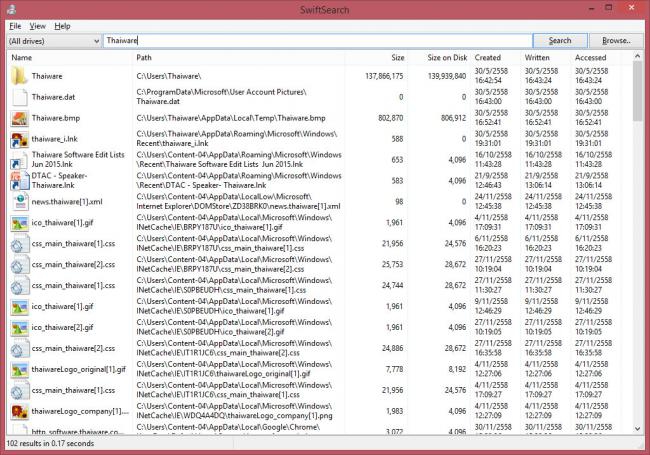
Task: Open the File menu
Action: pyautogui.click(x=15, y=26)
